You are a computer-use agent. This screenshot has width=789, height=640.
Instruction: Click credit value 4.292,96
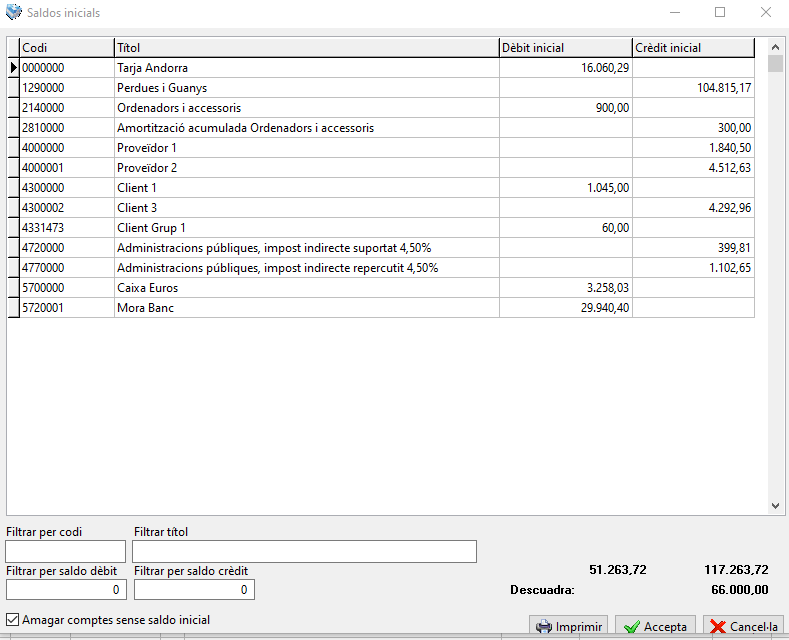(x=730, y=208)
